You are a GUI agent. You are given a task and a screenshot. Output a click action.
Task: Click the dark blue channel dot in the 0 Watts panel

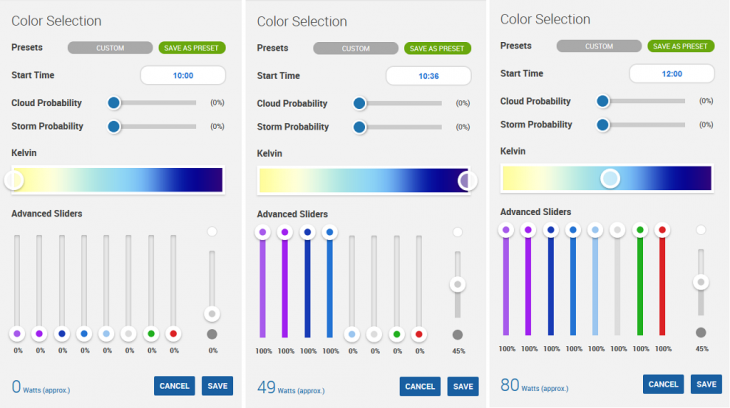tap(62, 334)
